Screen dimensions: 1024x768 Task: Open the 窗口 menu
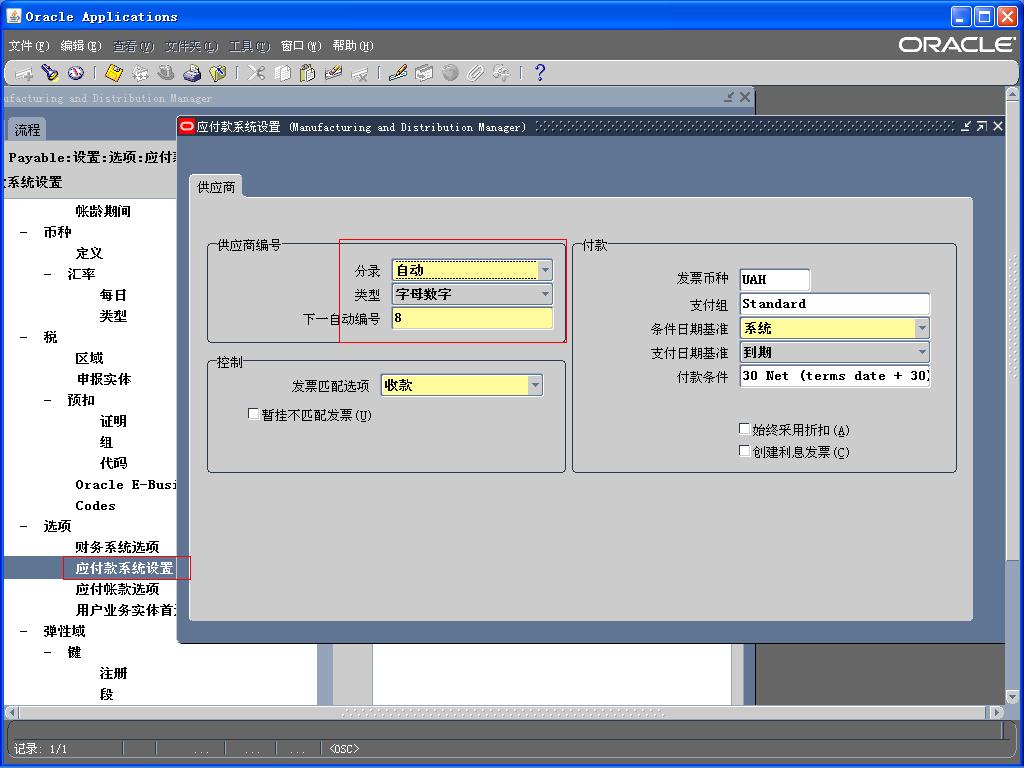coord(301,46)
